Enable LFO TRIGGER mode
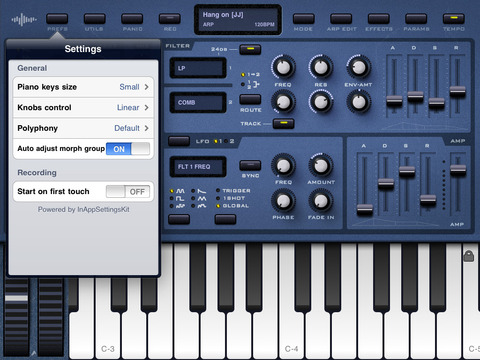Viewport: 480px width, 360px height. point(233,191)
